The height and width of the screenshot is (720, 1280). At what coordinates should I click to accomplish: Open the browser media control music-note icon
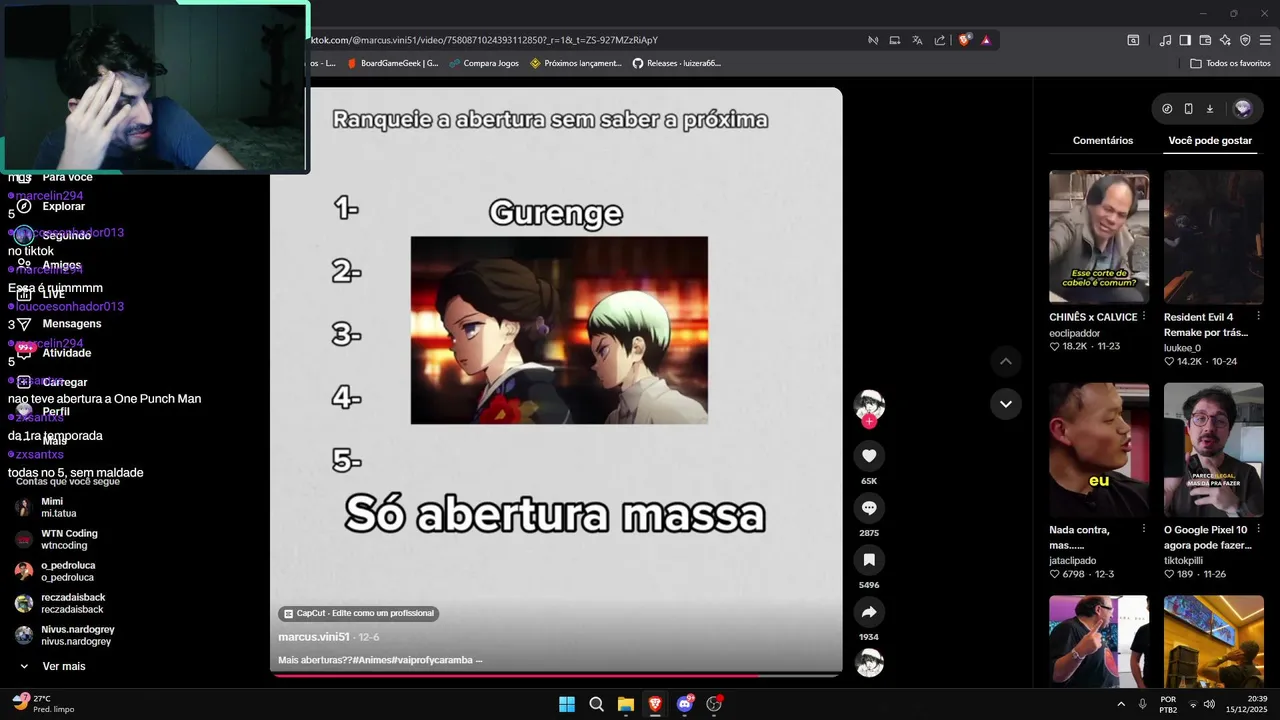(x=1165, y=40)
